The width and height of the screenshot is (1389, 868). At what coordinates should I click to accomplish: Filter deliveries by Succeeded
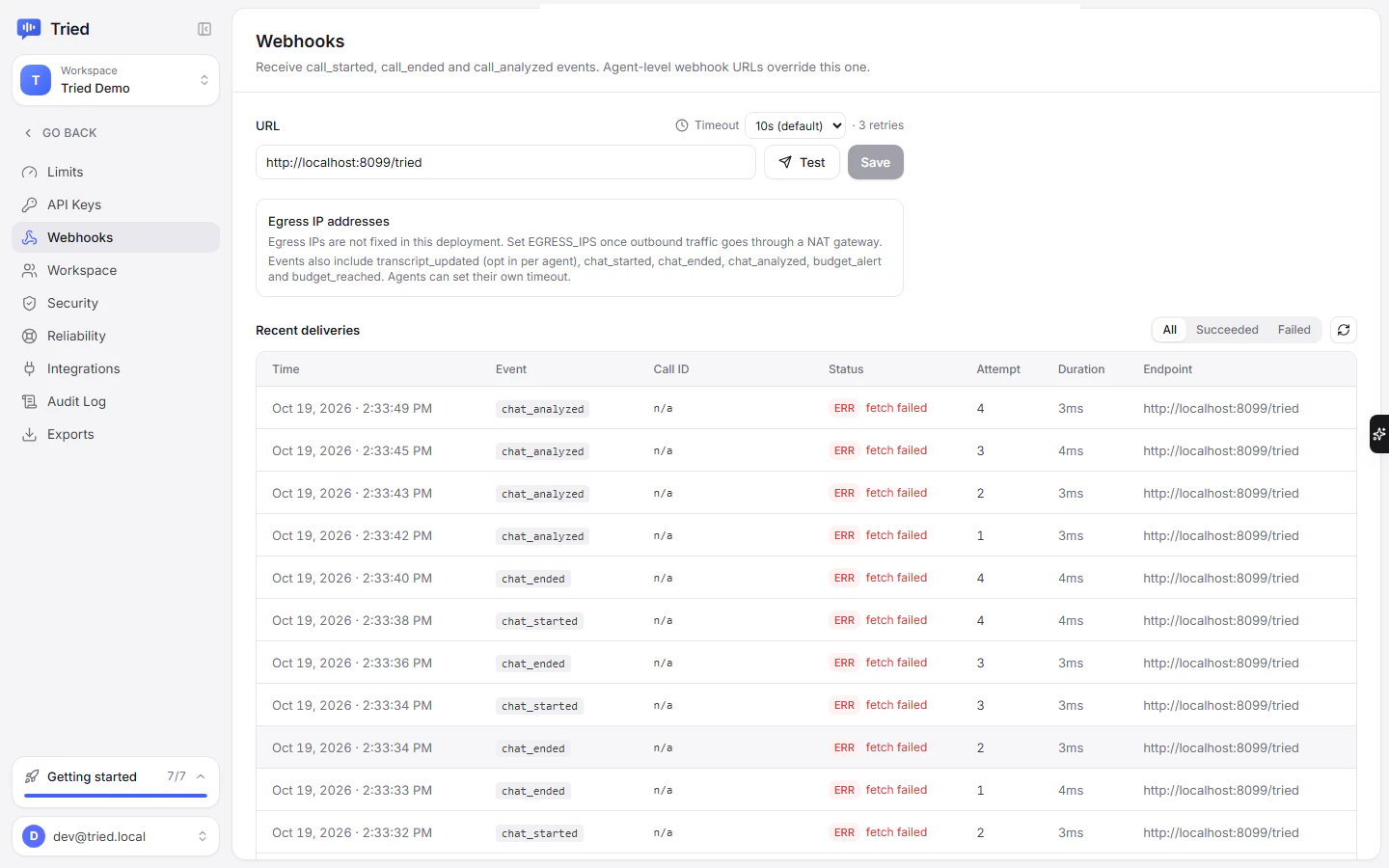click(x=1227, y=330)
